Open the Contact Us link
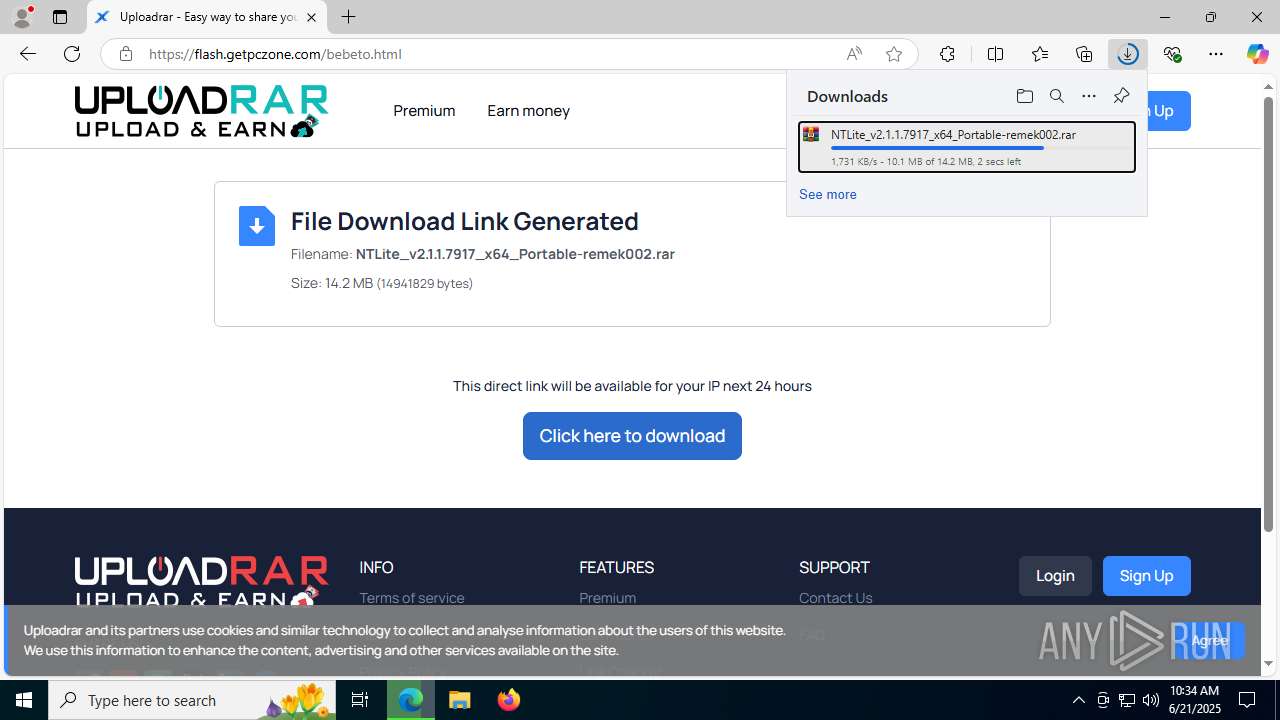The width and height of the screenshot is (1280, 720). coord(835,598)
